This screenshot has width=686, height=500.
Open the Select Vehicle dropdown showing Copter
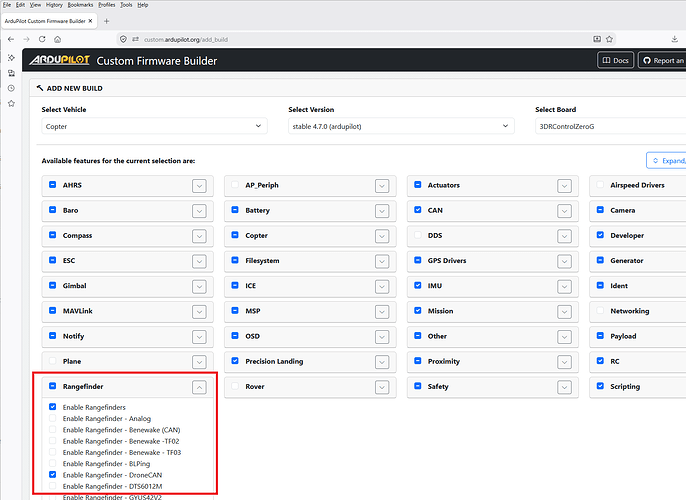(154, 126)
